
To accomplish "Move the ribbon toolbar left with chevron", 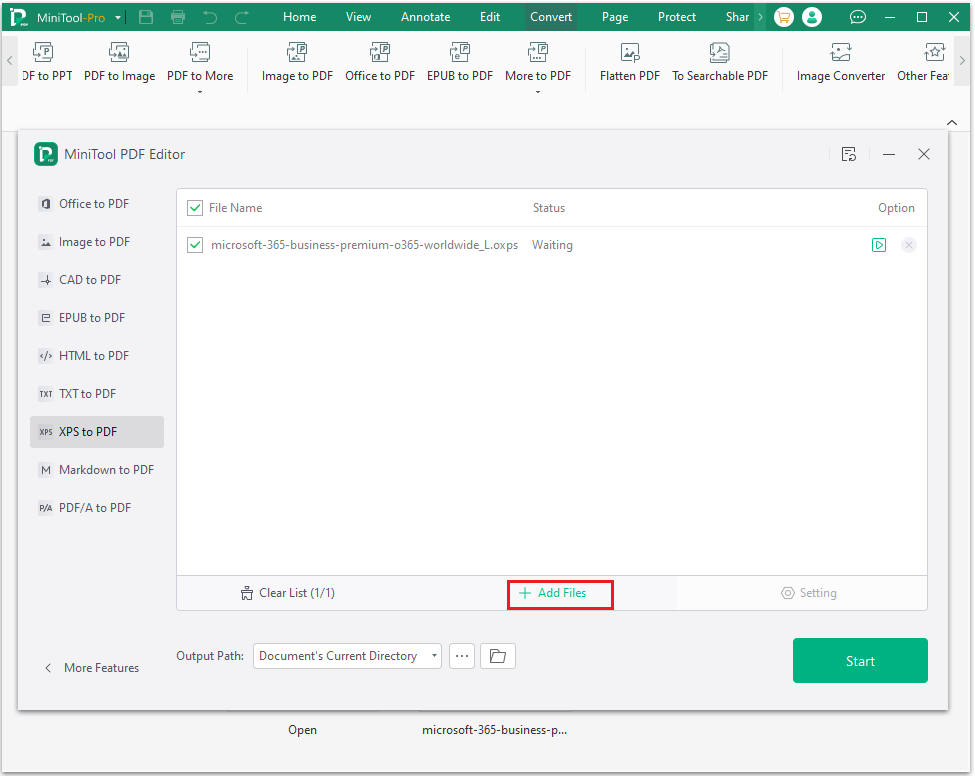I will click(9, 61).
